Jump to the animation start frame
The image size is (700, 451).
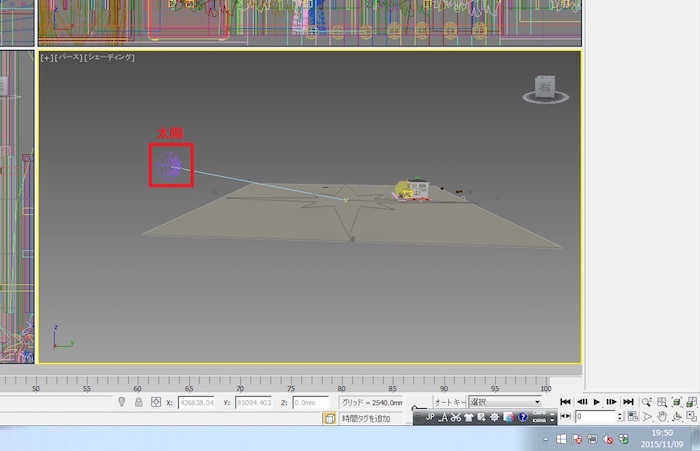pos(565,402)
